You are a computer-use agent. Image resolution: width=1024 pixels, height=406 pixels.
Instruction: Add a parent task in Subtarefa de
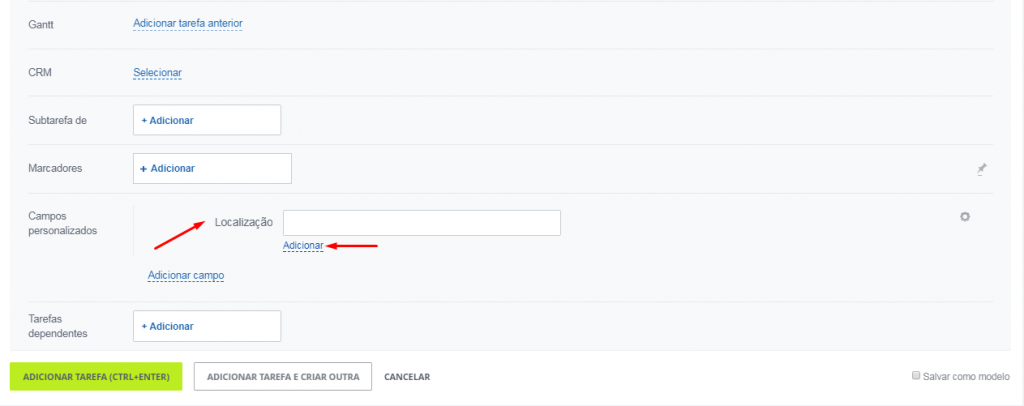click(x=207, y=120)
